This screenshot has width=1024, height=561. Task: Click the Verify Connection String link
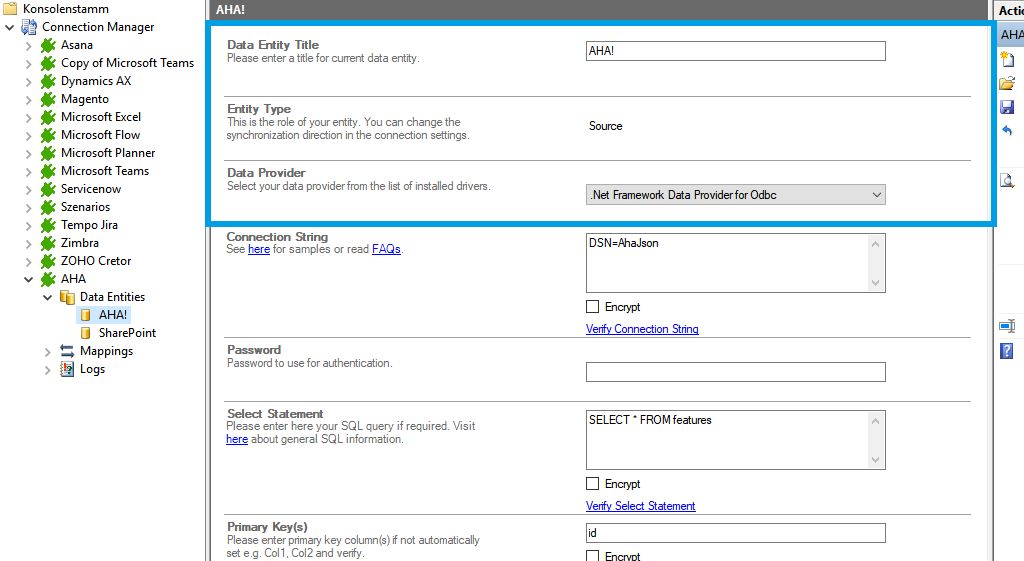point(642,329)
